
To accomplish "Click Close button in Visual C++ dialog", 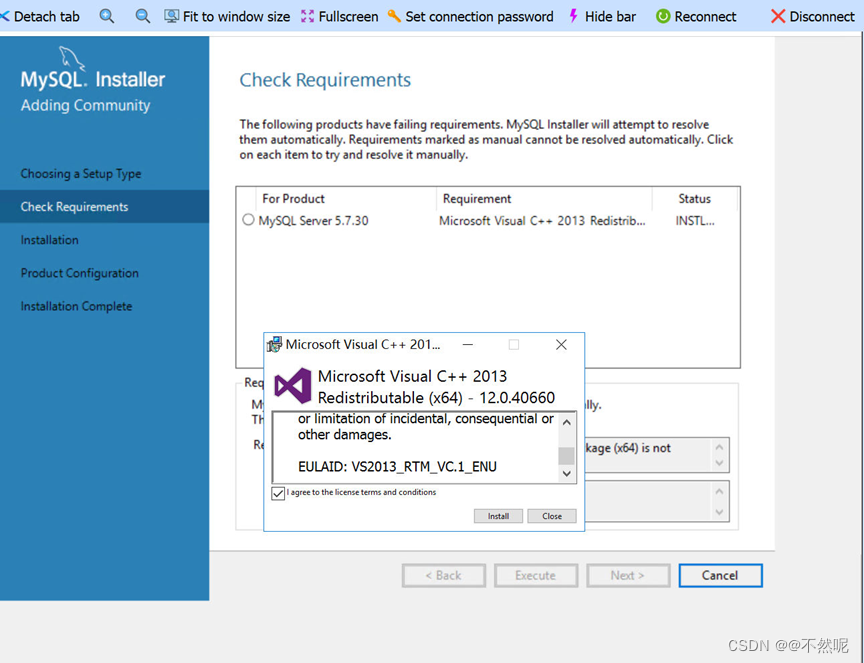I will coord(552,516).
